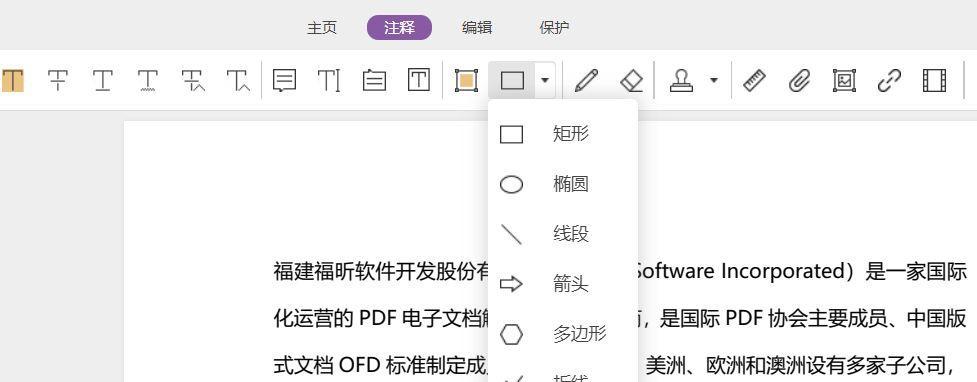Choose 椭圆 from shape menu
The image size is (977, 382).
tap(563, 184)
